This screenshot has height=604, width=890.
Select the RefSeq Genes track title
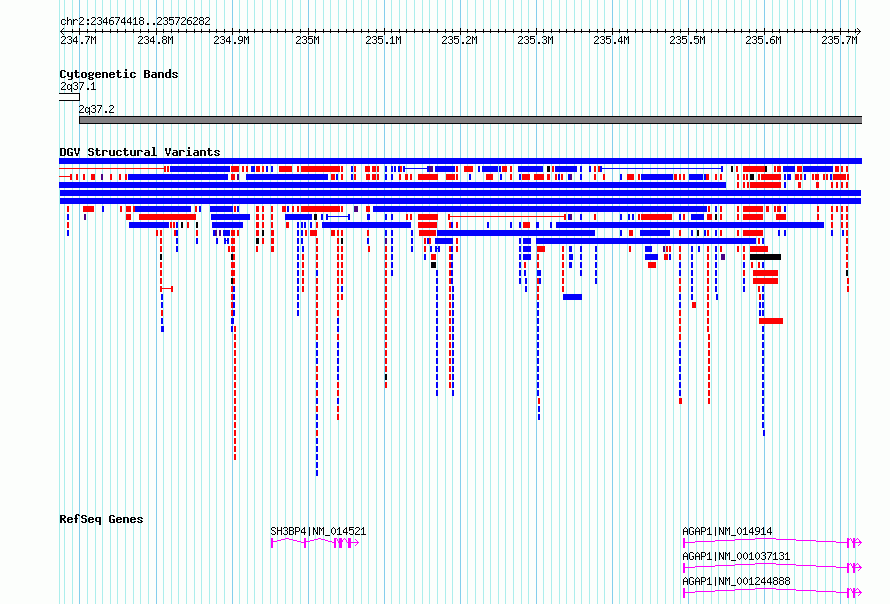click(x=101, y=519)
